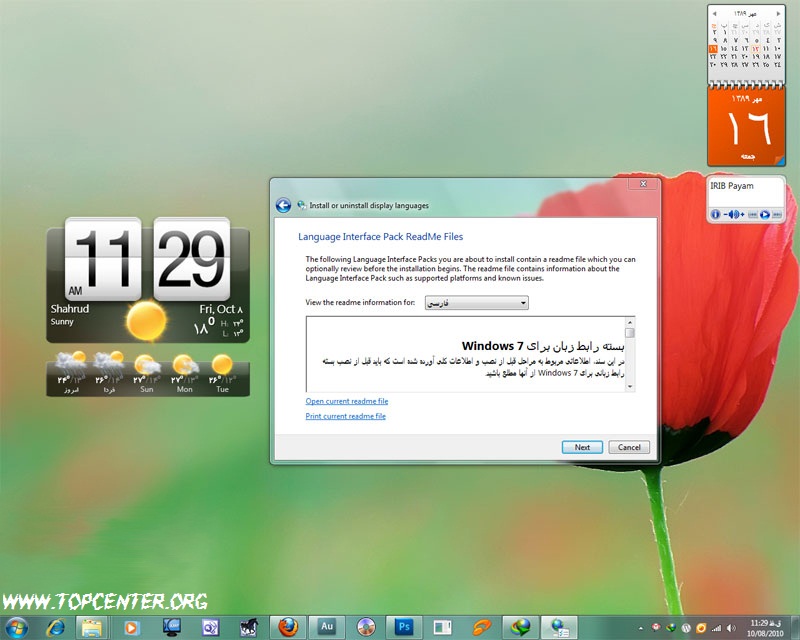Click the highlighted current day in calendar grid
Image resolution: width=800 pixels, height=640 pixels.
tap(713, 49)
